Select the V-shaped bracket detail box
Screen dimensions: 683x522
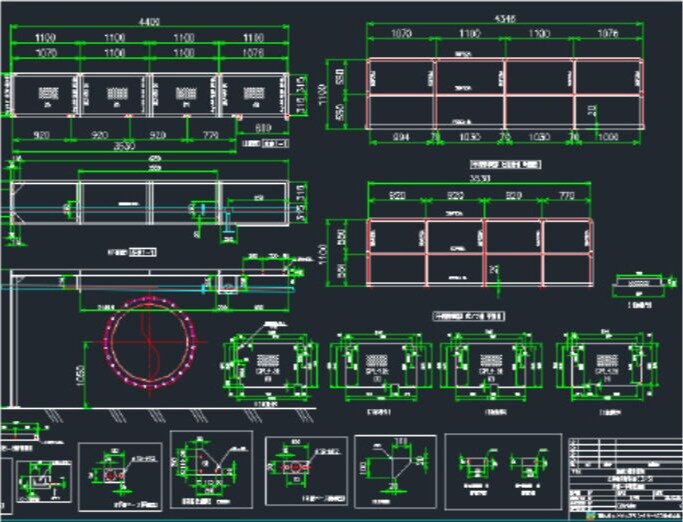click(211, 469)
